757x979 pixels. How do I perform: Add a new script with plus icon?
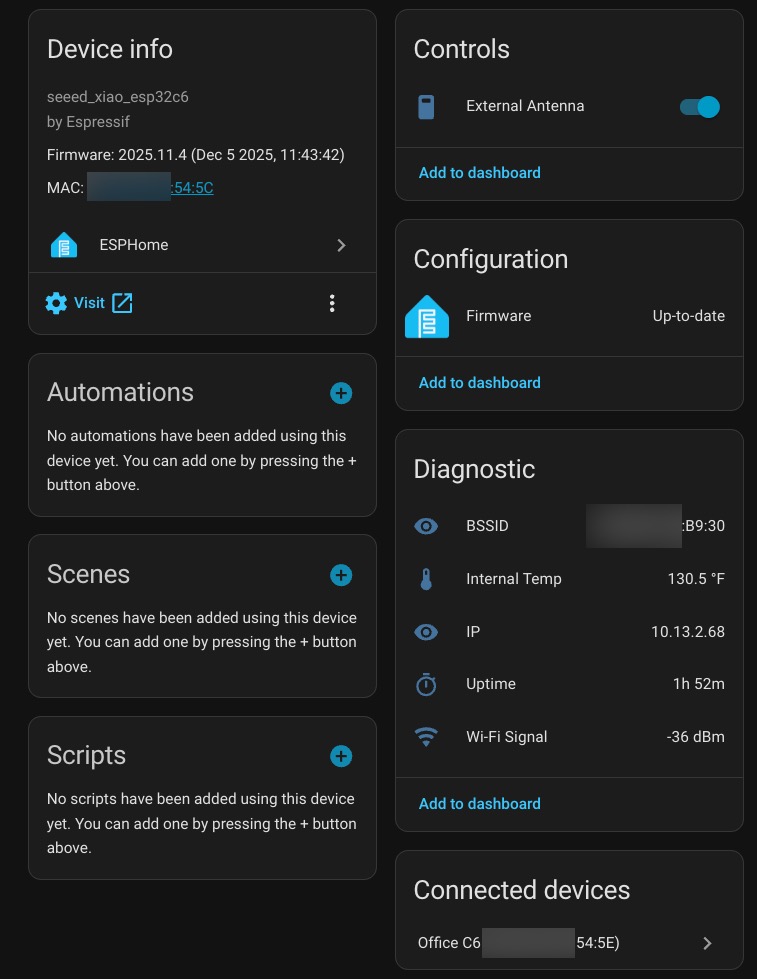coord(341,756)
